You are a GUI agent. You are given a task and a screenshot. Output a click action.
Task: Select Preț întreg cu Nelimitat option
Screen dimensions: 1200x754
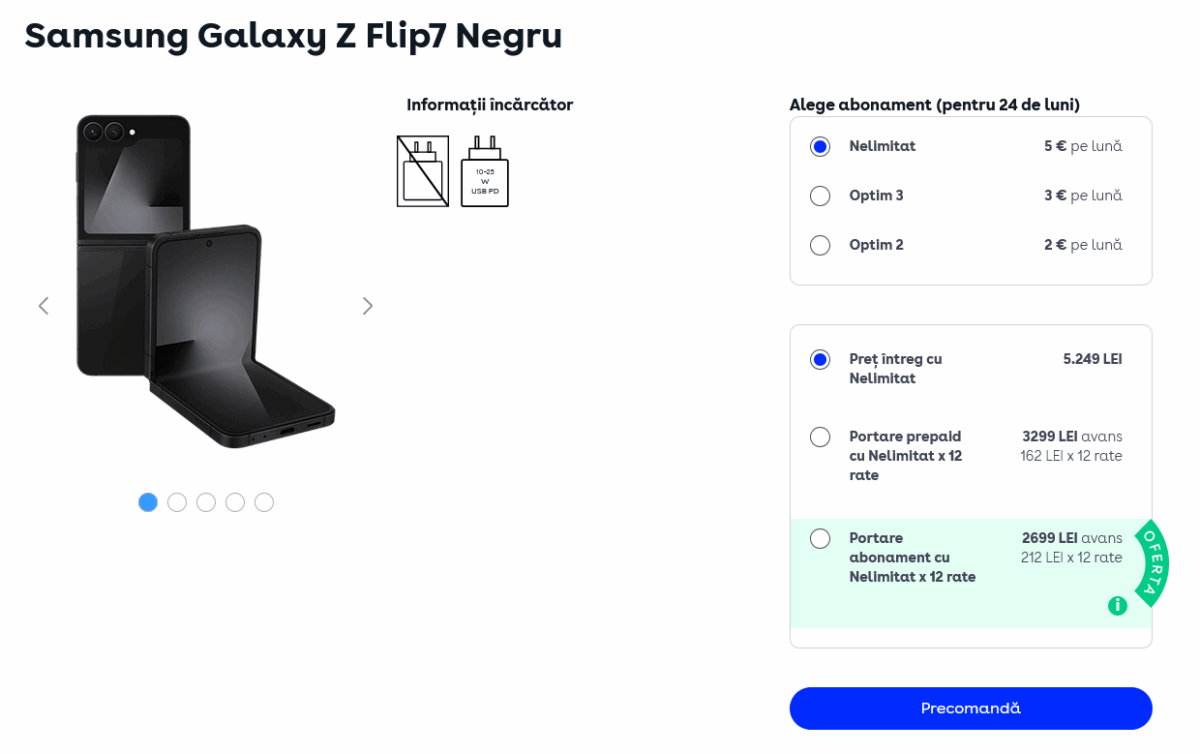pos(820,360)
